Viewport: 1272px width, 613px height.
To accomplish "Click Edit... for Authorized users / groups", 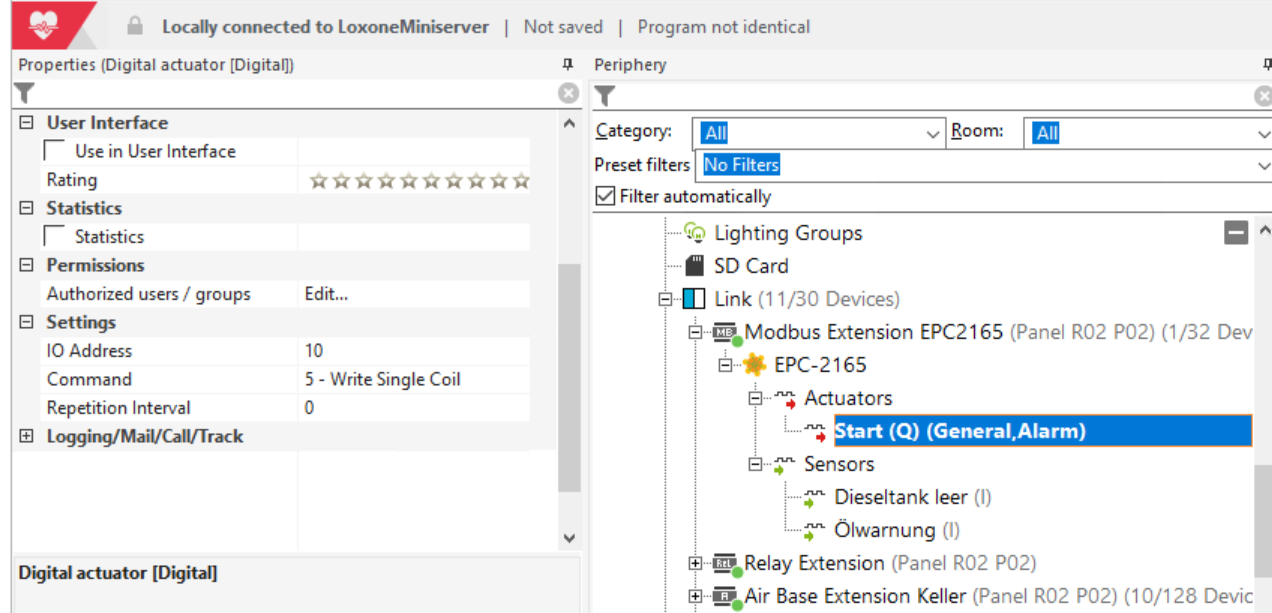I will [326, 294].
